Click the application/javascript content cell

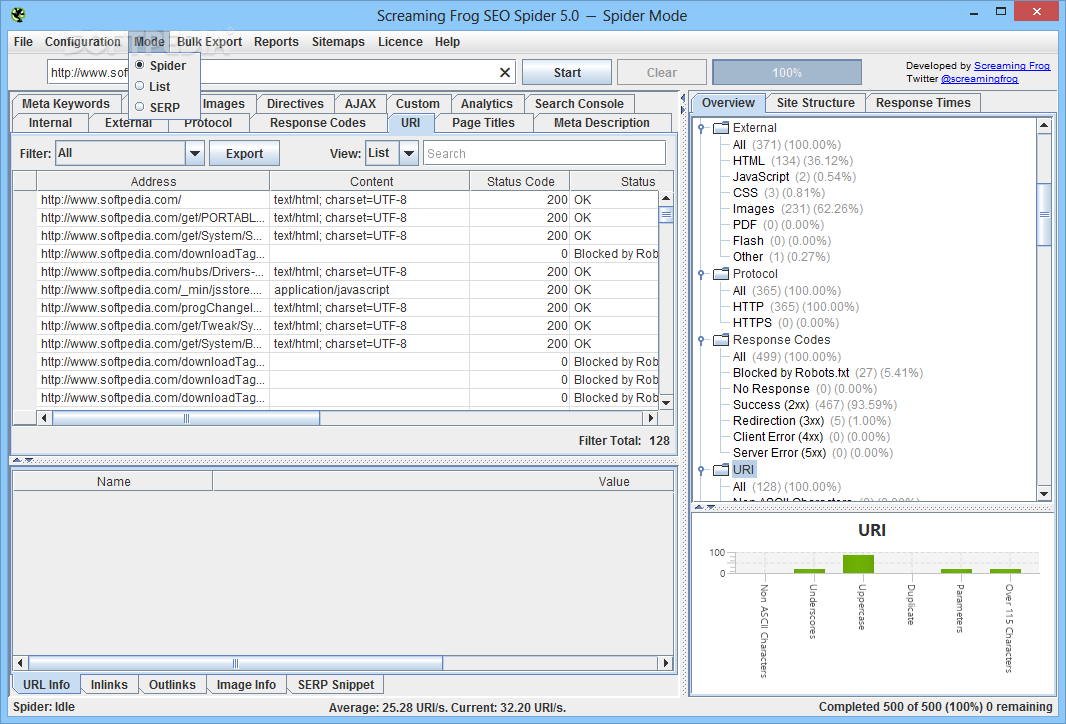[x=369, y=290]
